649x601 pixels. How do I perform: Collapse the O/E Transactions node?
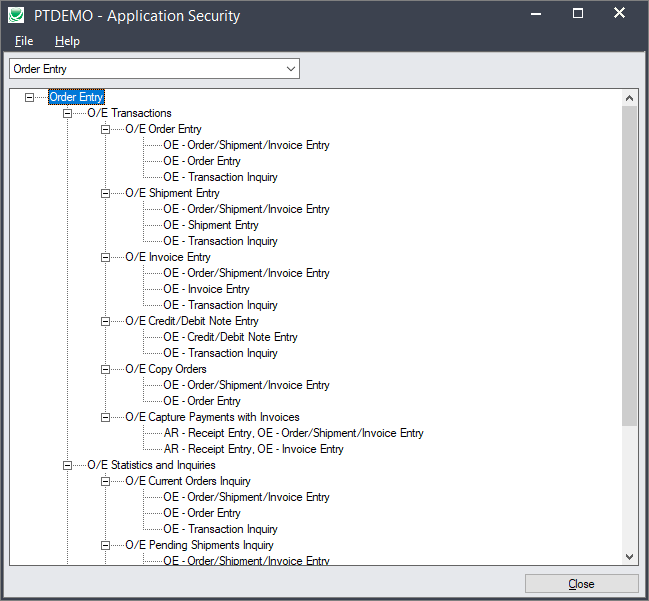click(68, 113)
